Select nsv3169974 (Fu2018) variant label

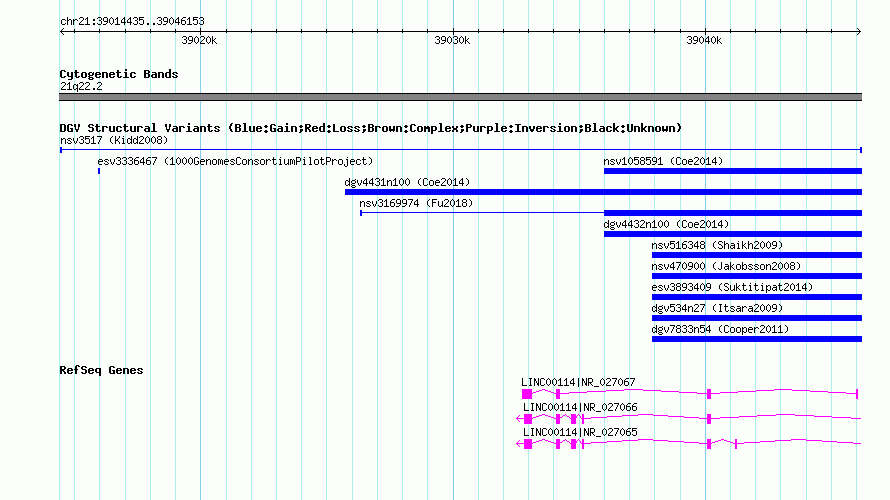[416, 203]
